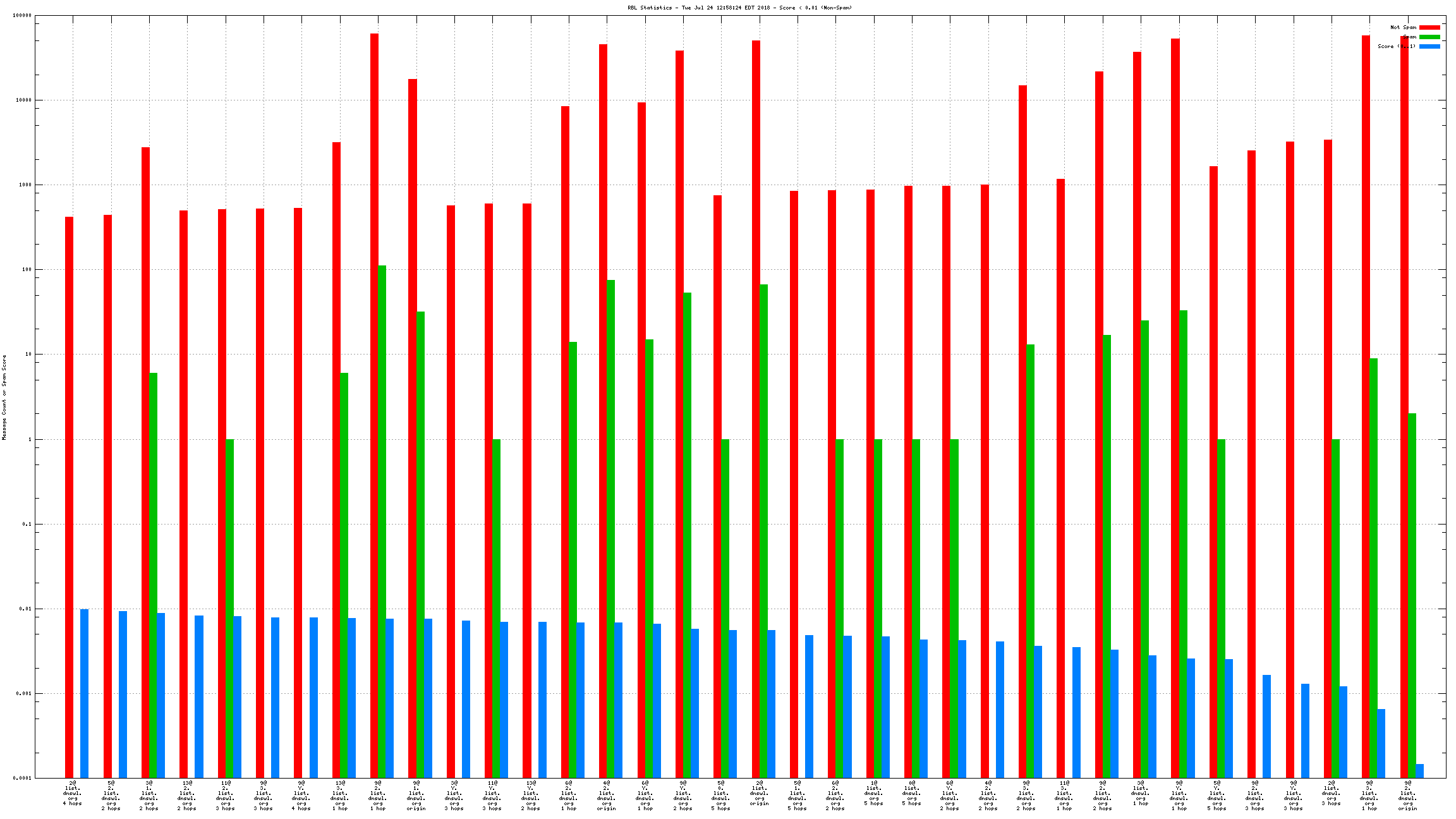Click the 'Message Count or Spam Score' axis label

pos(4,397)
